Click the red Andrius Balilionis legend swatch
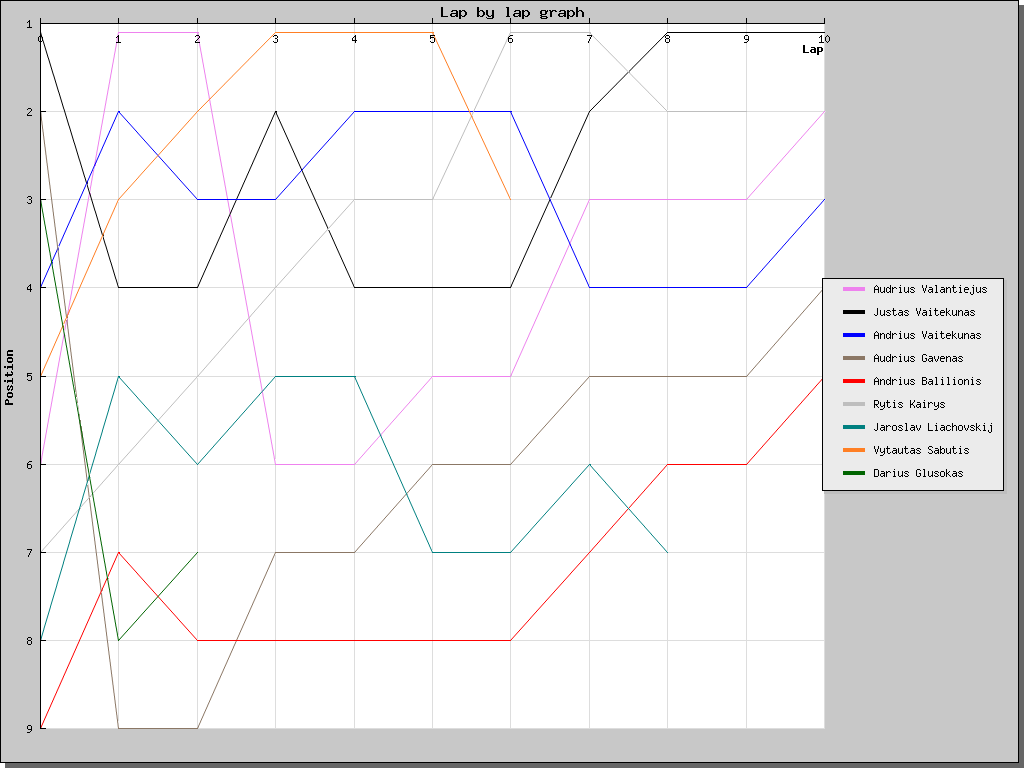 coord(854,381)
